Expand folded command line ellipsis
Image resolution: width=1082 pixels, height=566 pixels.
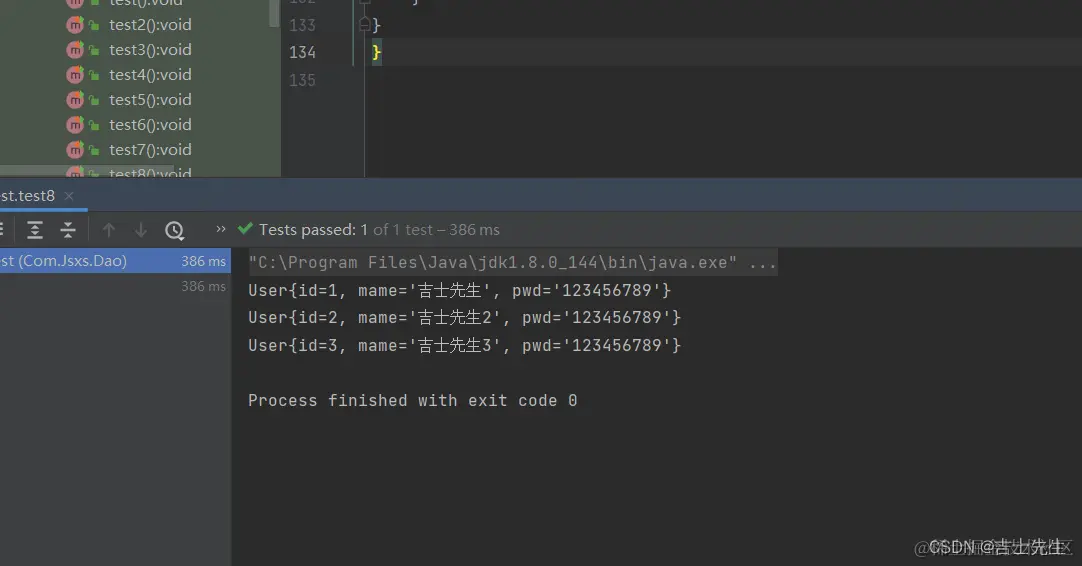763,262
